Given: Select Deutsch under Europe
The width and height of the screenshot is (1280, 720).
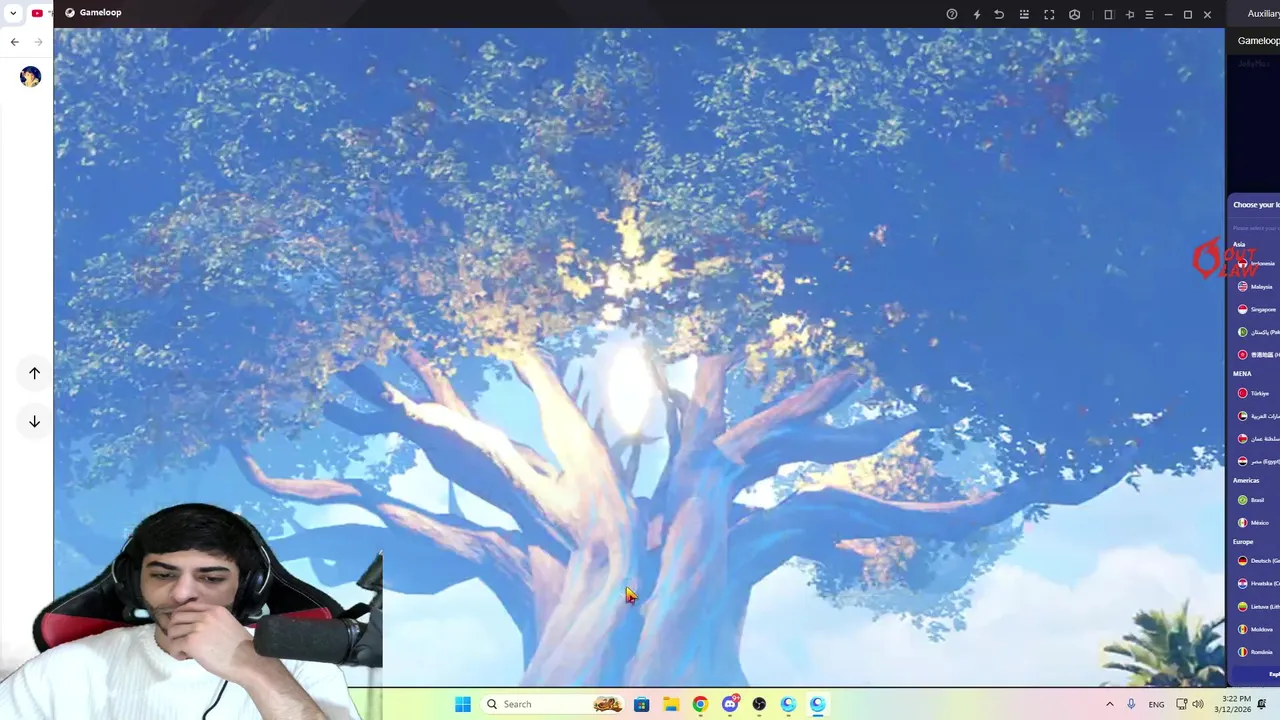Looking at the screenshot, I should [x=1258, y=561].
